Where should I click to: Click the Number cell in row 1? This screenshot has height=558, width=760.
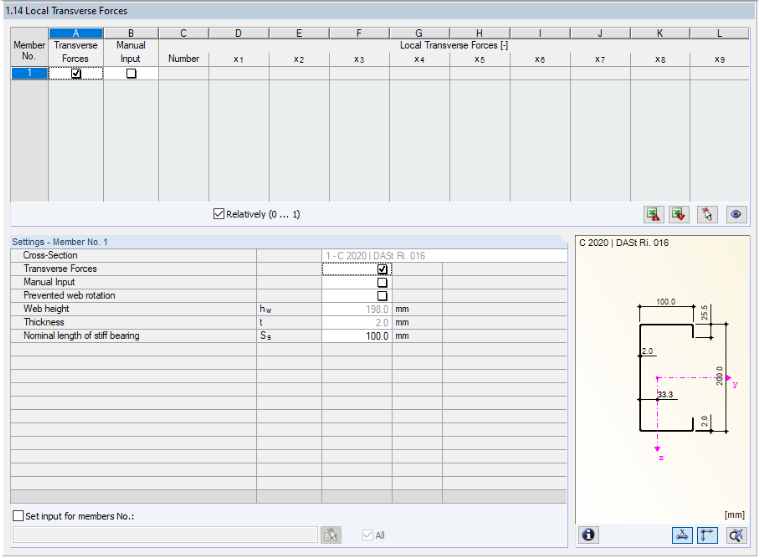pos(184,74)
